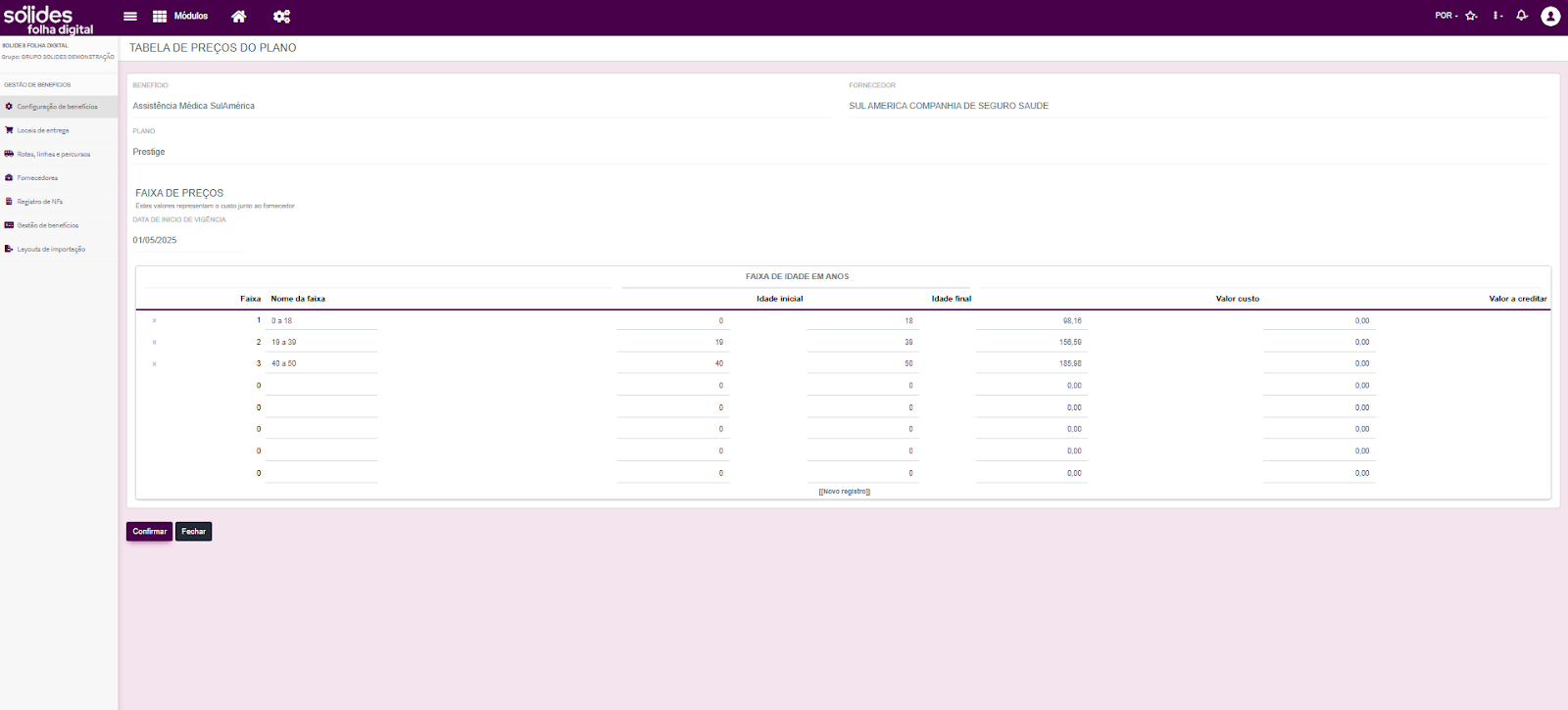This screenshot has width=1568, height=710.
Task: Open Fornecedores in the sidebar
Action: pyautogui.click(x=59, y=178)
